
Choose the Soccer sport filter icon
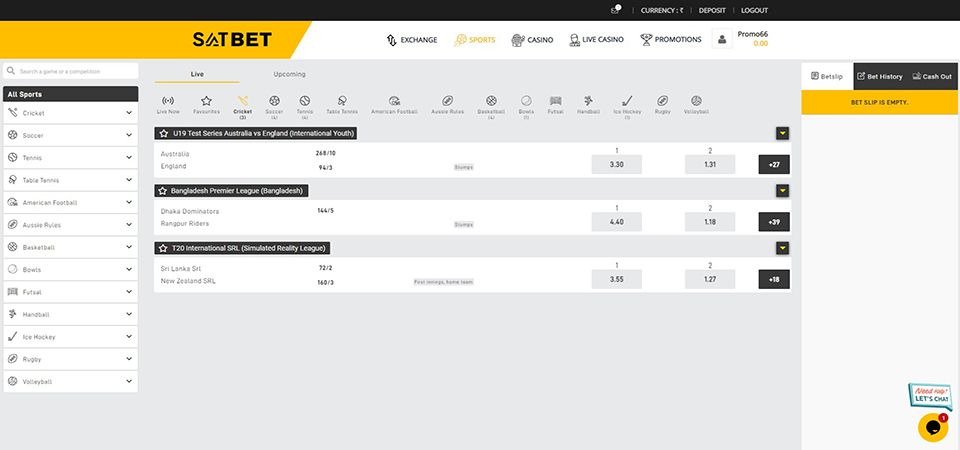click(274, 101)
